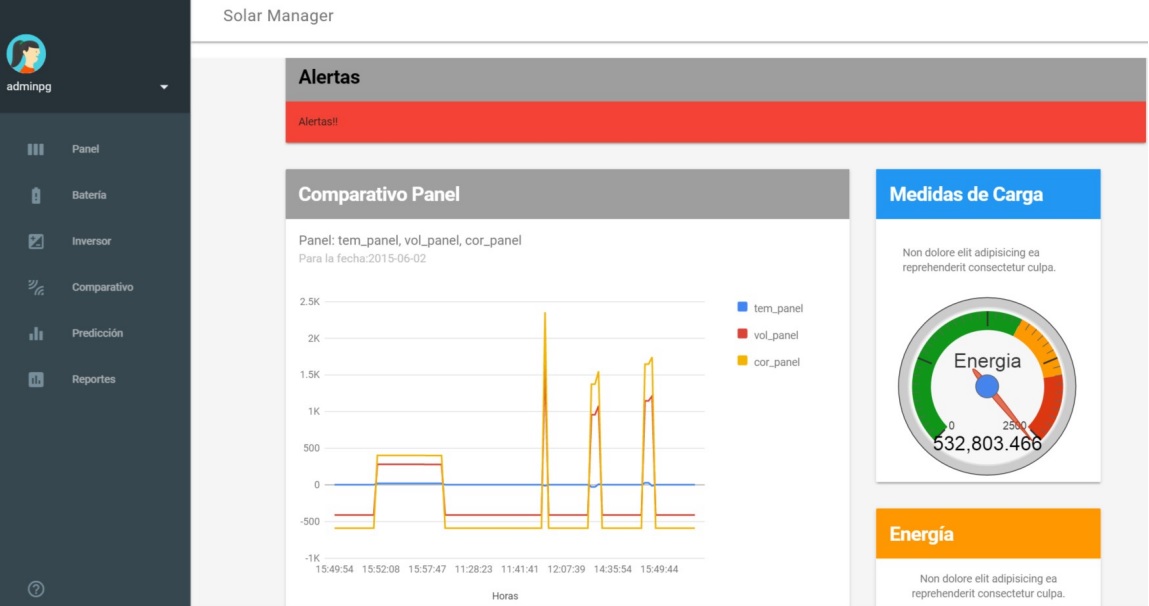Screen dimensions: 1149x606
Task: Select the Batería sidebar icon
Action: (x=34, y=194)
